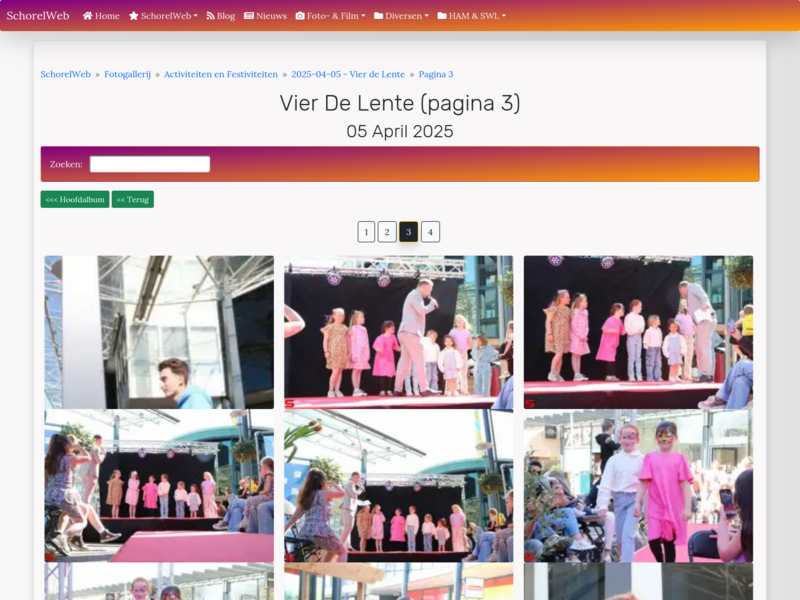800x600 pixels.
Task: Open the Foto- & Film menu label
Action: [x=333, y=16]
